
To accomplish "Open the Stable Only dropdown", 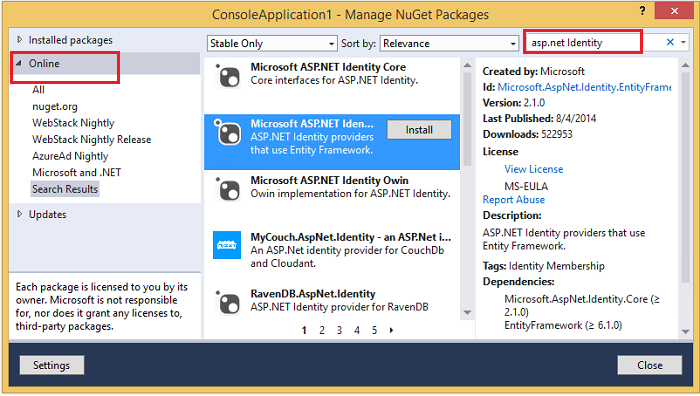I will [x=272, y=43].
